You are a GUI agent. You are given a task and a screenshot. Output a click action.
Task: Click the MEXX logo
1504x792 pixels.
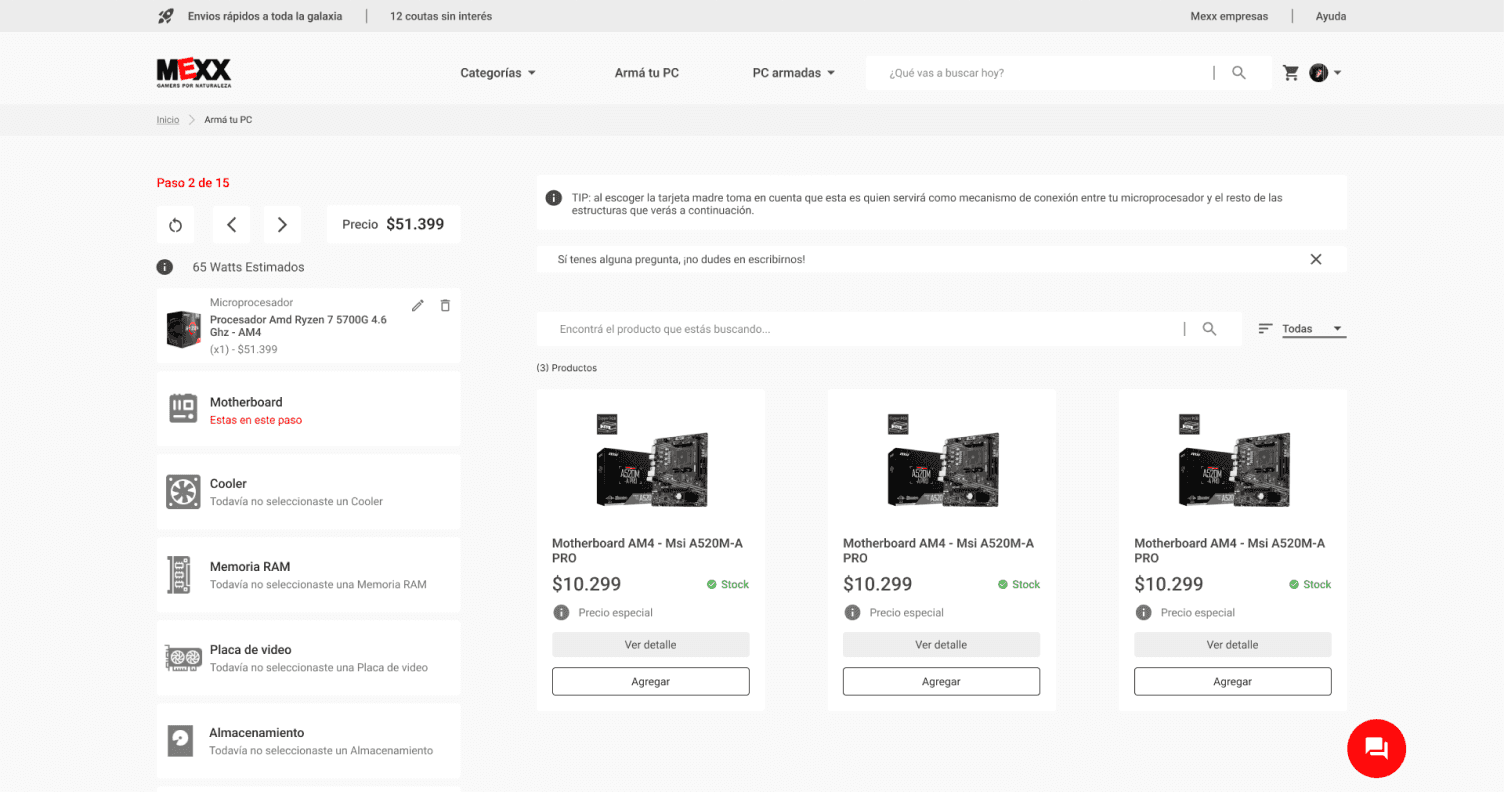point(194,73)
